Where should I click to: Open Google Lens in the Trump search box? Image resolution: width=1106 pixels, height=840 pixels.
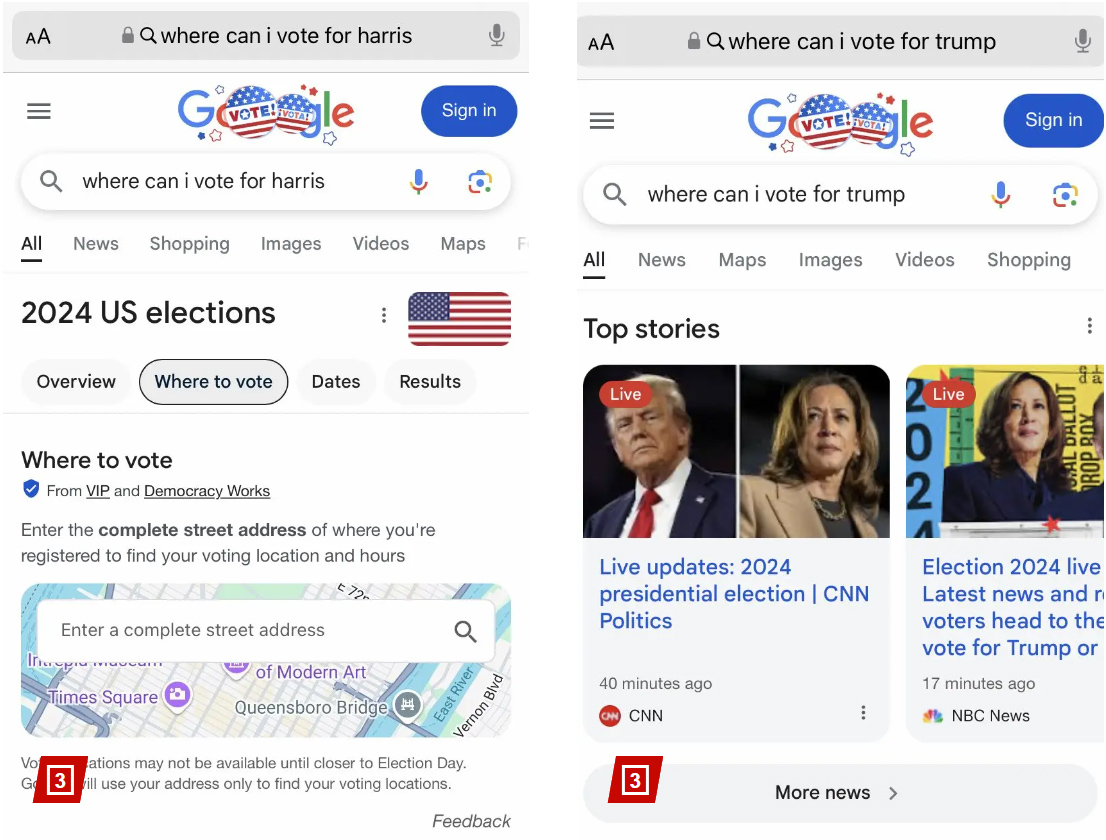1065,195
